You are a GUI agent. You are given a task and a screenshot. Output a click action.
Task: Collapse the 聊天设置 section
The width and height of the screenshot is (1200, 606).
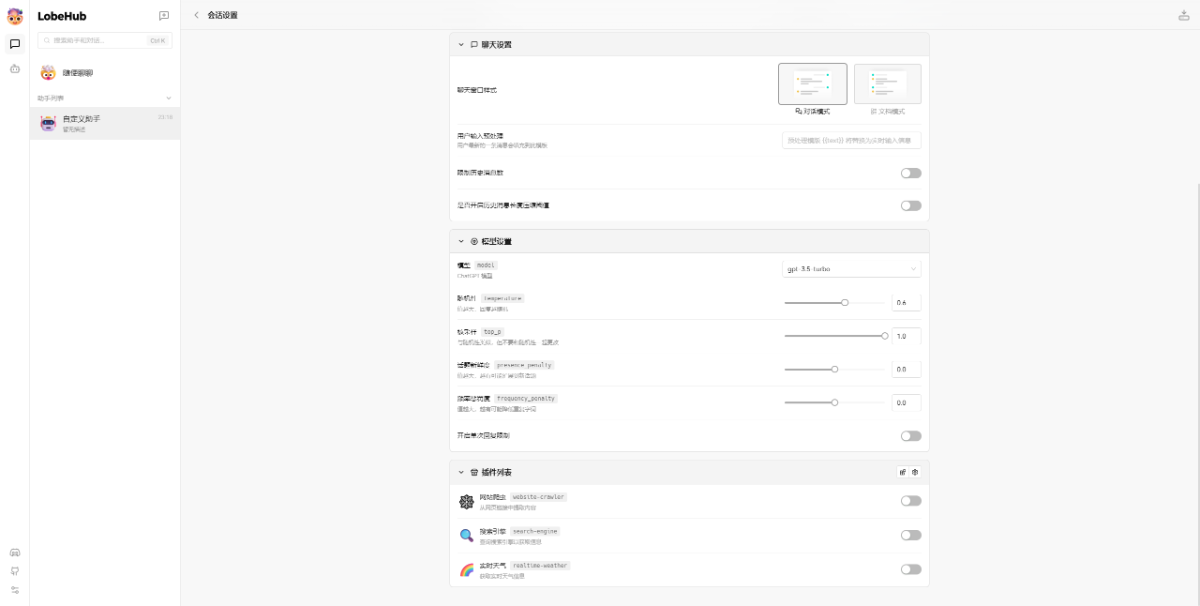pos(461,45)
